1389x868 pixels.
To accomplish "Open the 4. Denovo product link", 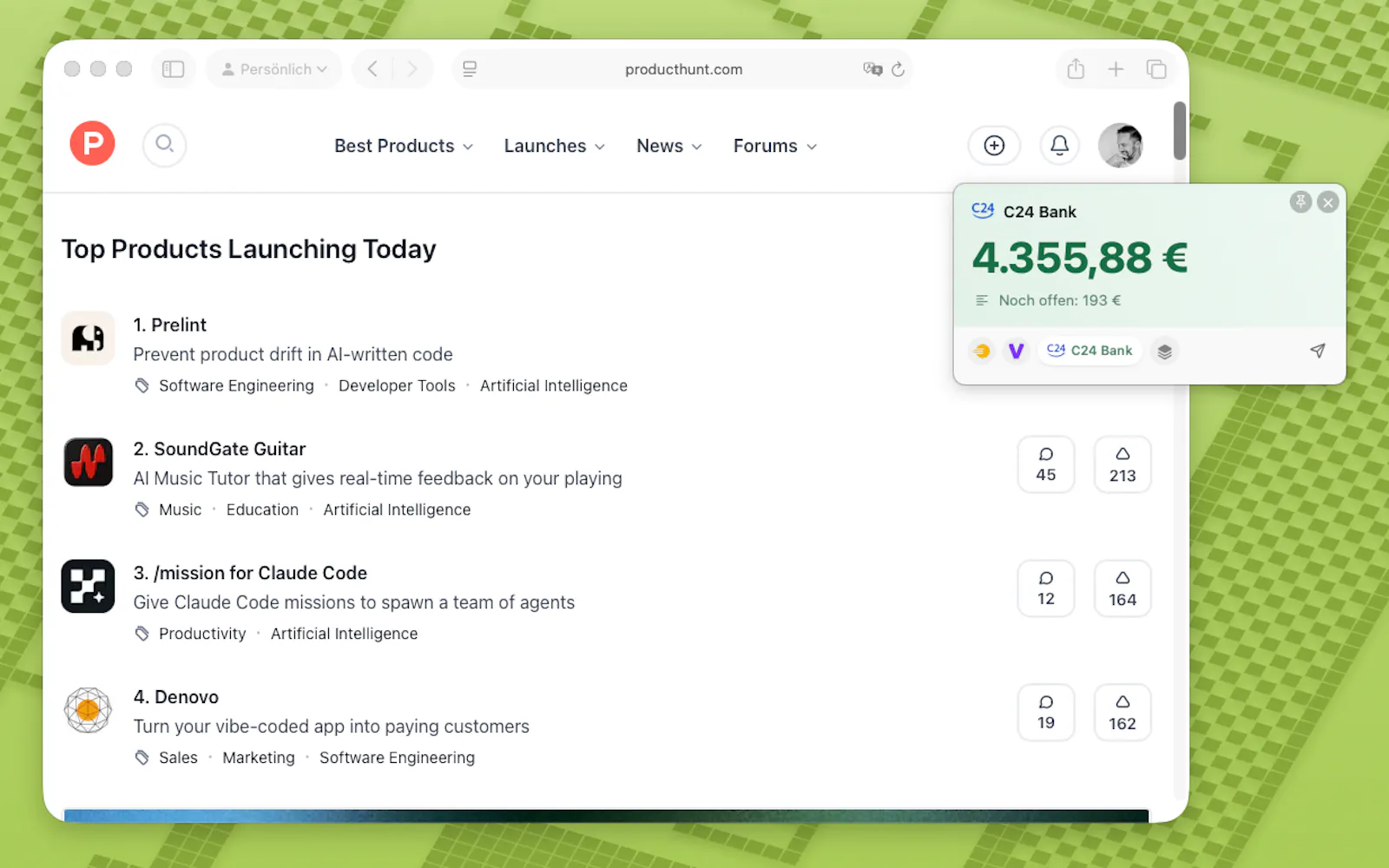I will 176,697.
